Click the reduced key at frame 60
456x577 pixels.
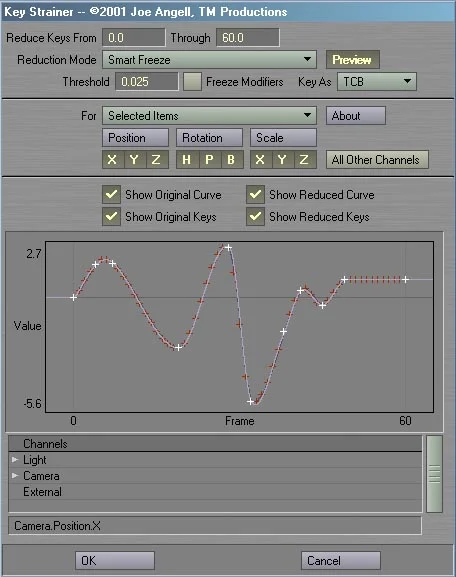tap(405, 280)
